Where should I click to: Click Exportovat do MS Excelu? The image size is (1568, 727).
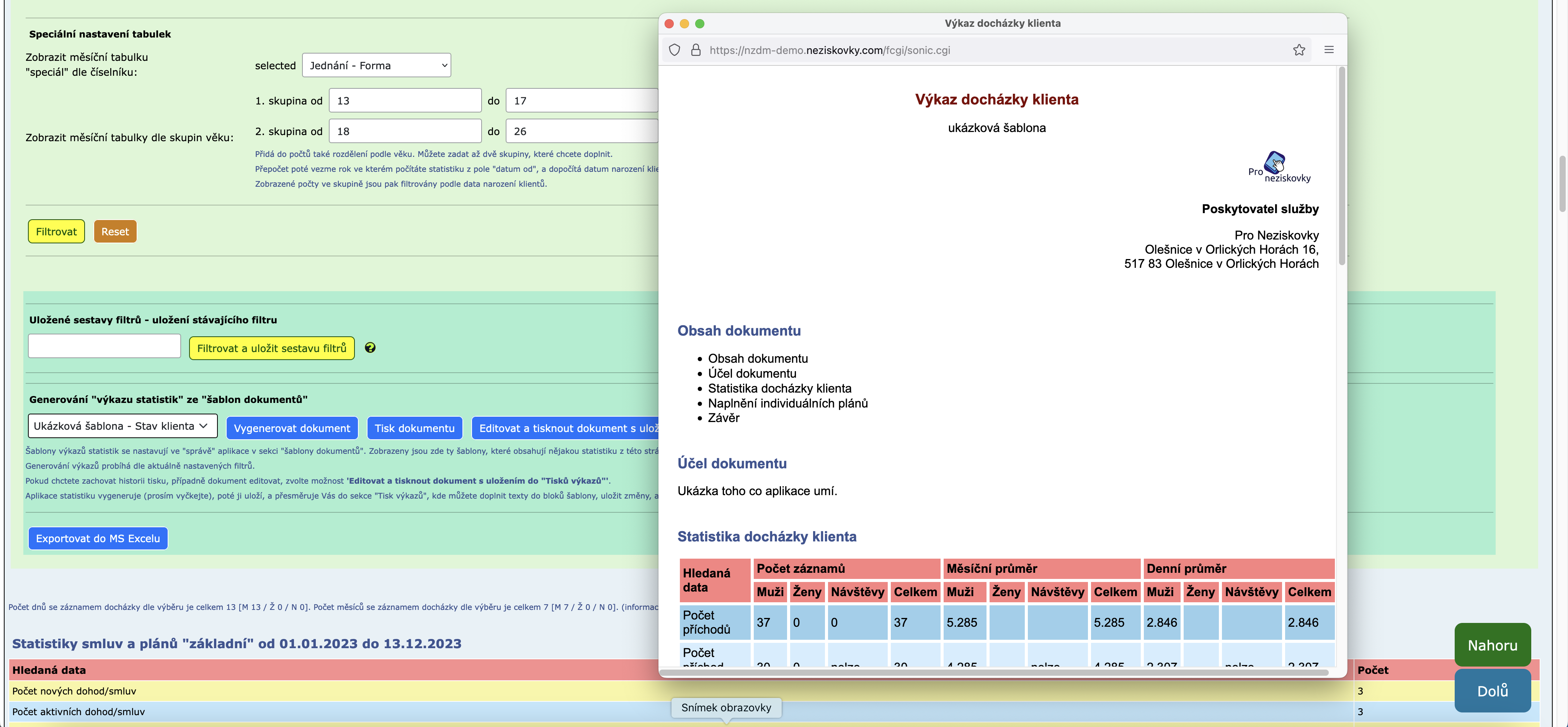point(98,538)
